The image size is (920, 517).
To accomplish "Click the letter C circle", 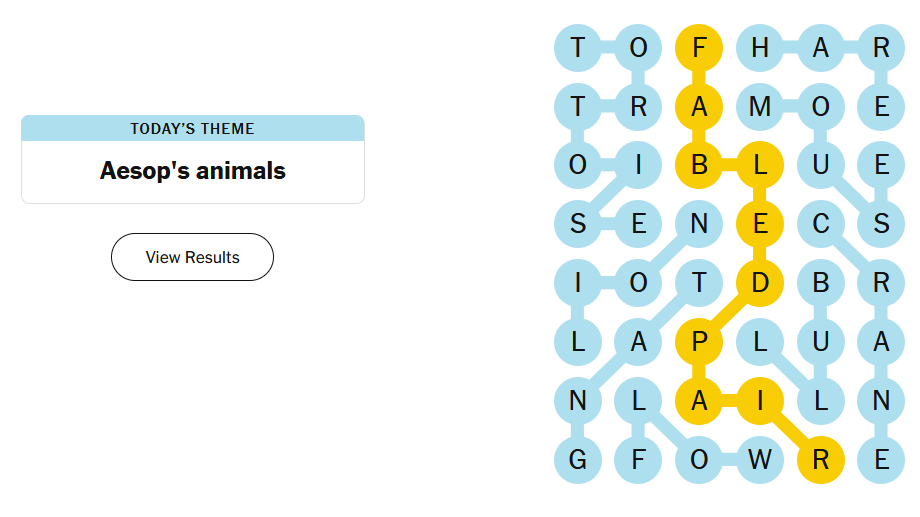I will 821,224.
